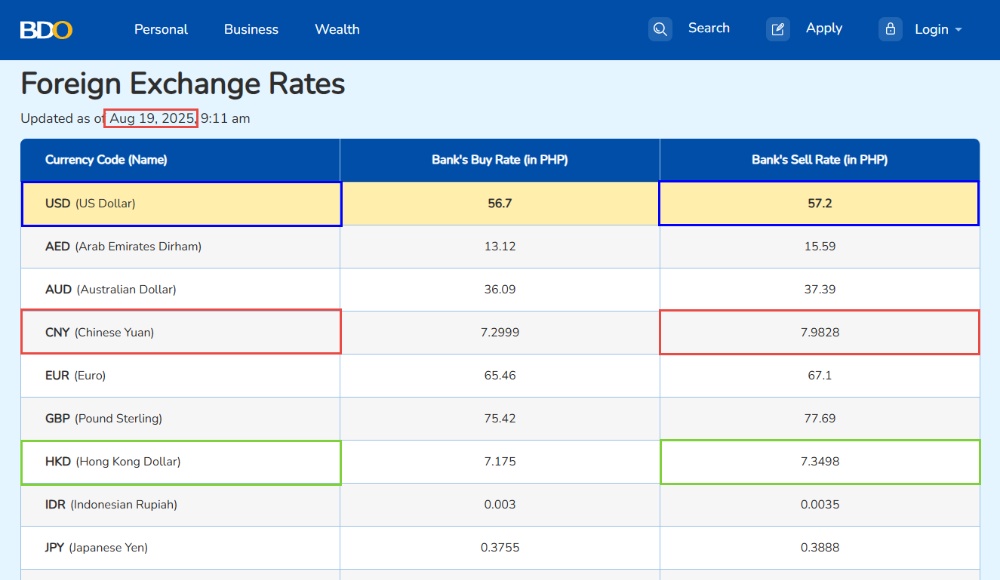
Task: Click the HKD sell rate 7.3498
Action: click(x=820, y=462)
